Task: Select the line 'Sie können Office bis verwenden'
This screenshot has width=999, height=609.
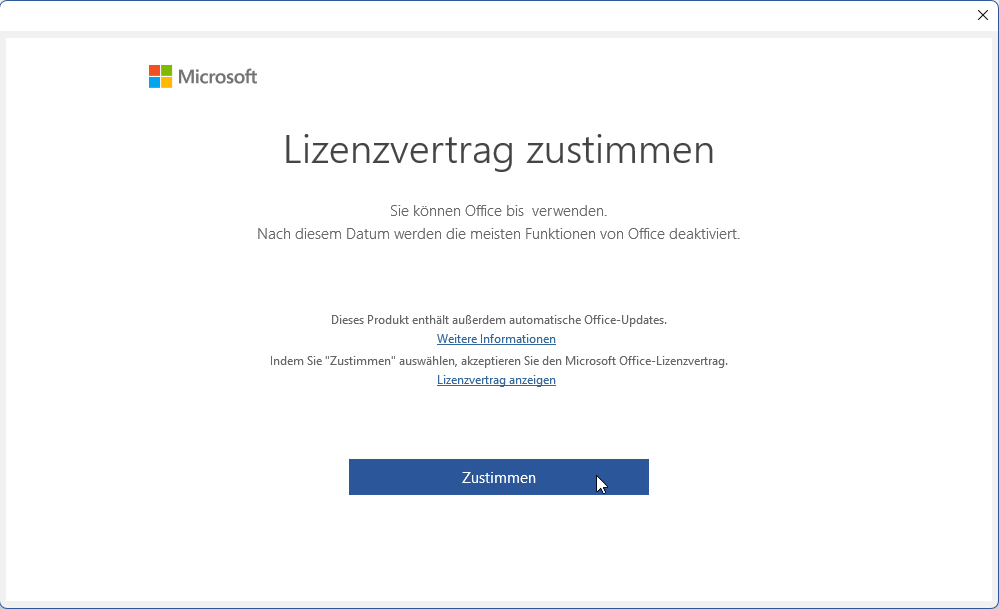Action: click(498, 211)
